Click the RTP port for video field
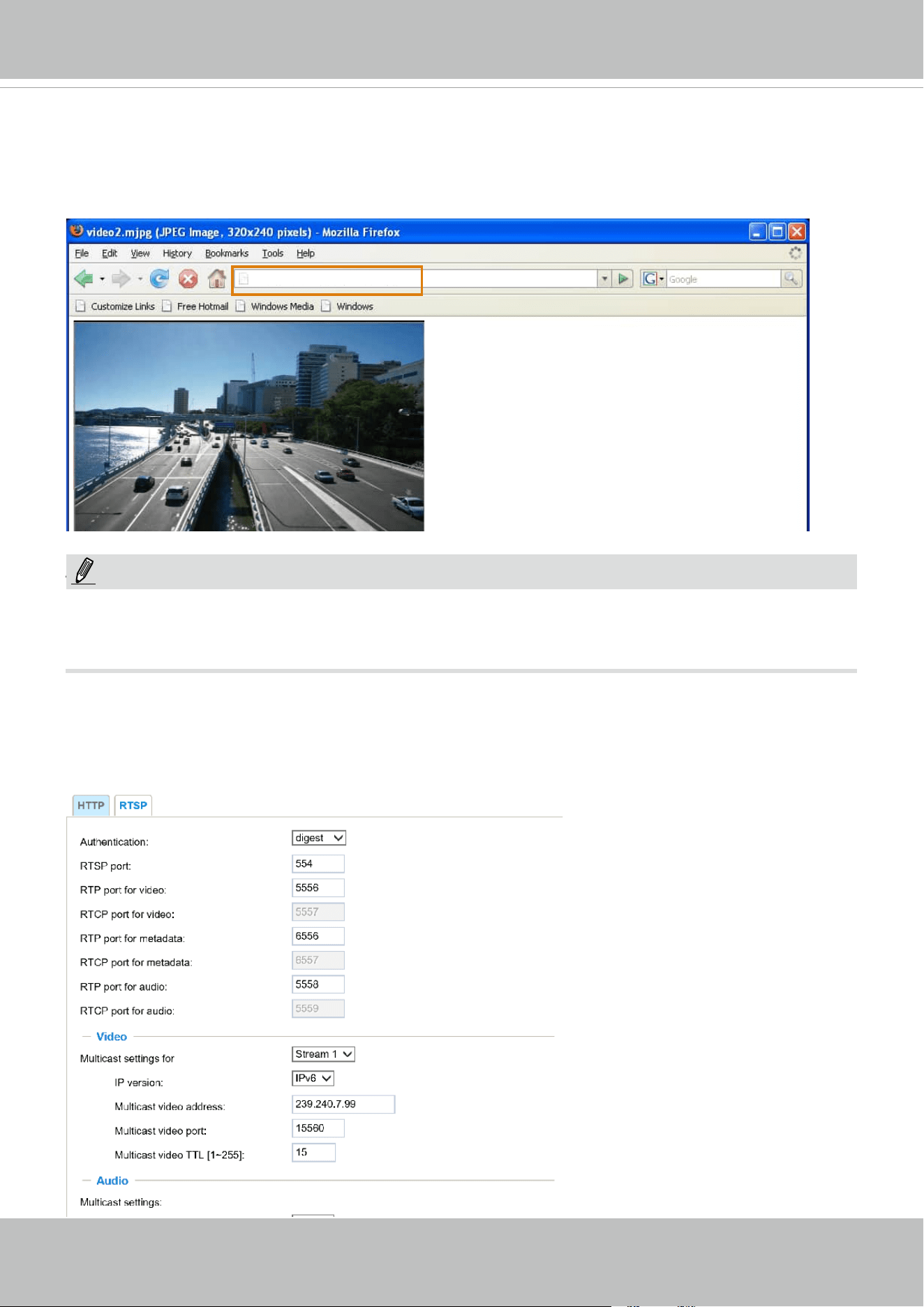Image resolution: width=924 pixels, height=1307 pixels. (318, 888)
